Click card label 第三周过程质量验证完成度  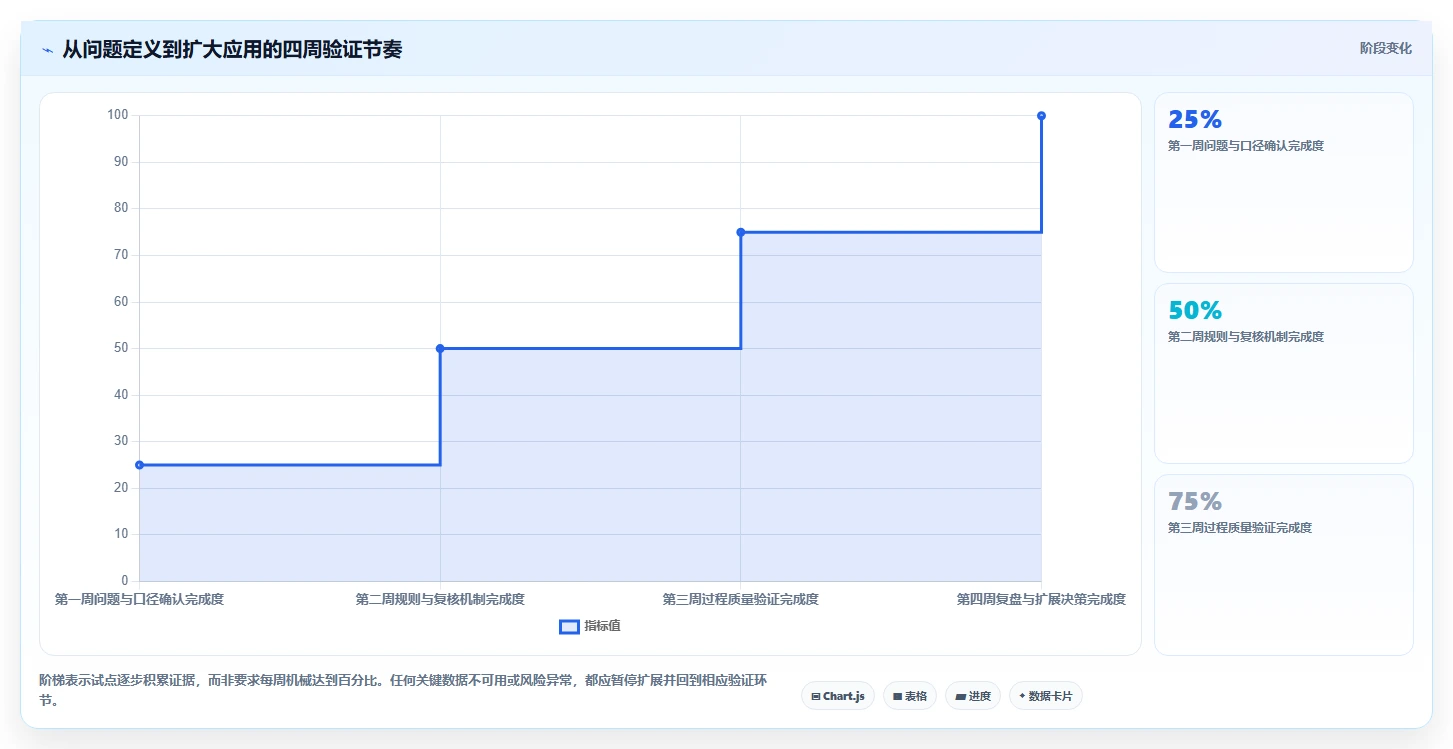pos(1240,528)
